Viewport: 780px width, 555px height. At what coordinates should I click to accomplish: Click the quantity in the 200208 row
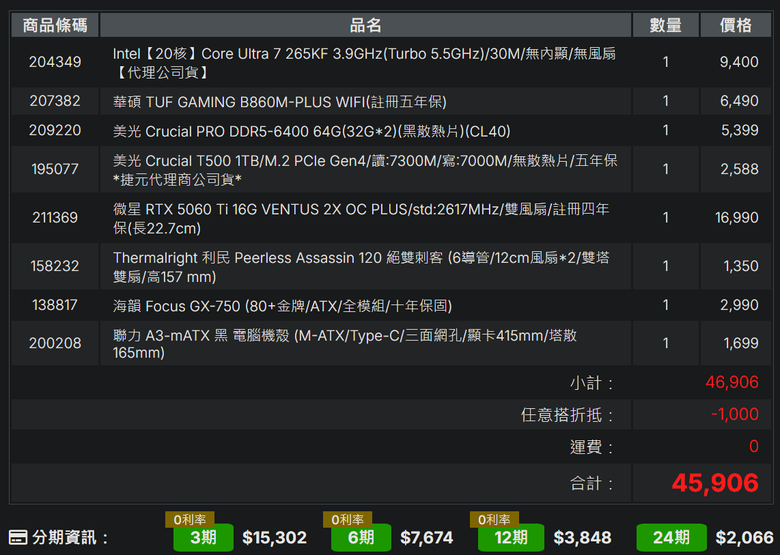666,343
